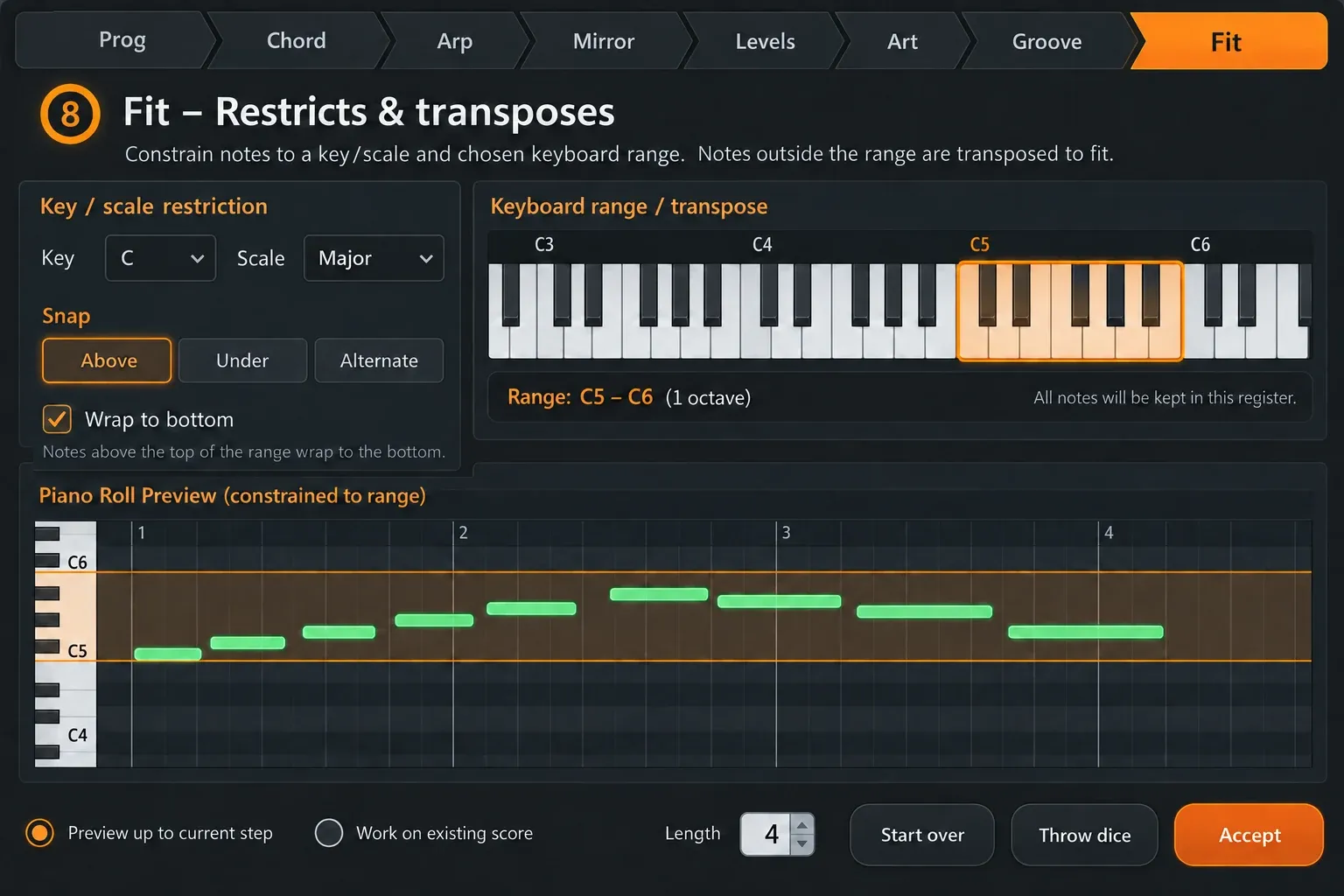Select the first green note in bar 1

click(x=168, y=654)
